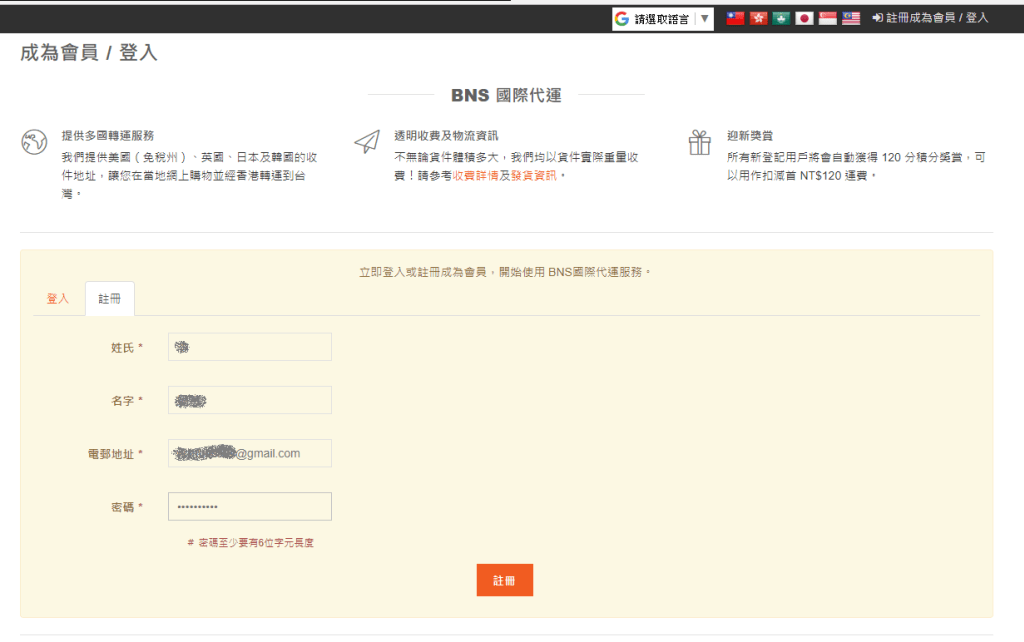Click 註冊成為會員 / 登入 in top bar
The image size is (1024, 642).
coord(930,18)
